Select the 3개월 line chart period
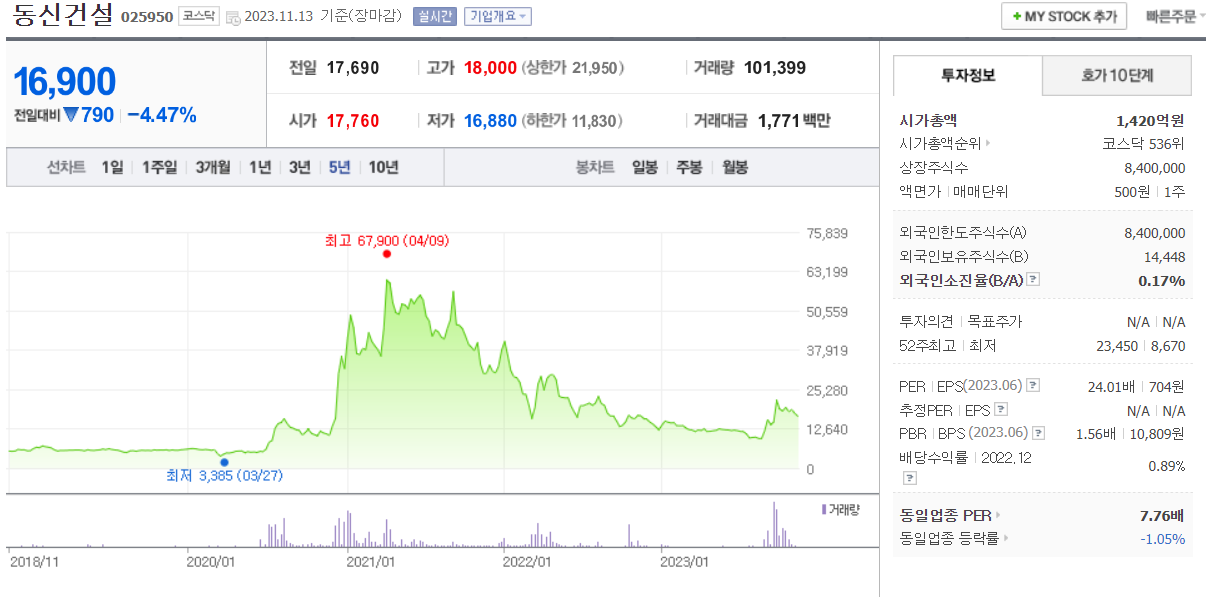This screenshot has width=1216, height=597. pos(214,167)
